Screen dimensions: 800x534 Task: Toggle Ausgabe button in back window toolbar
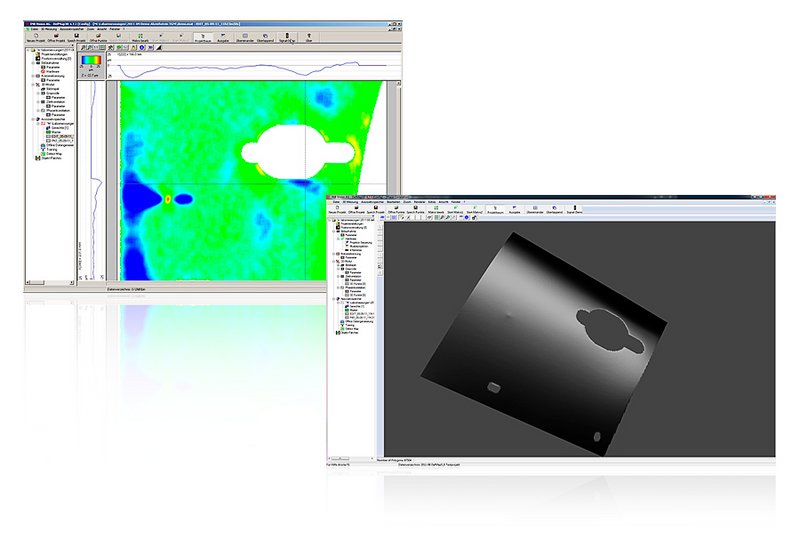[223, 37]
